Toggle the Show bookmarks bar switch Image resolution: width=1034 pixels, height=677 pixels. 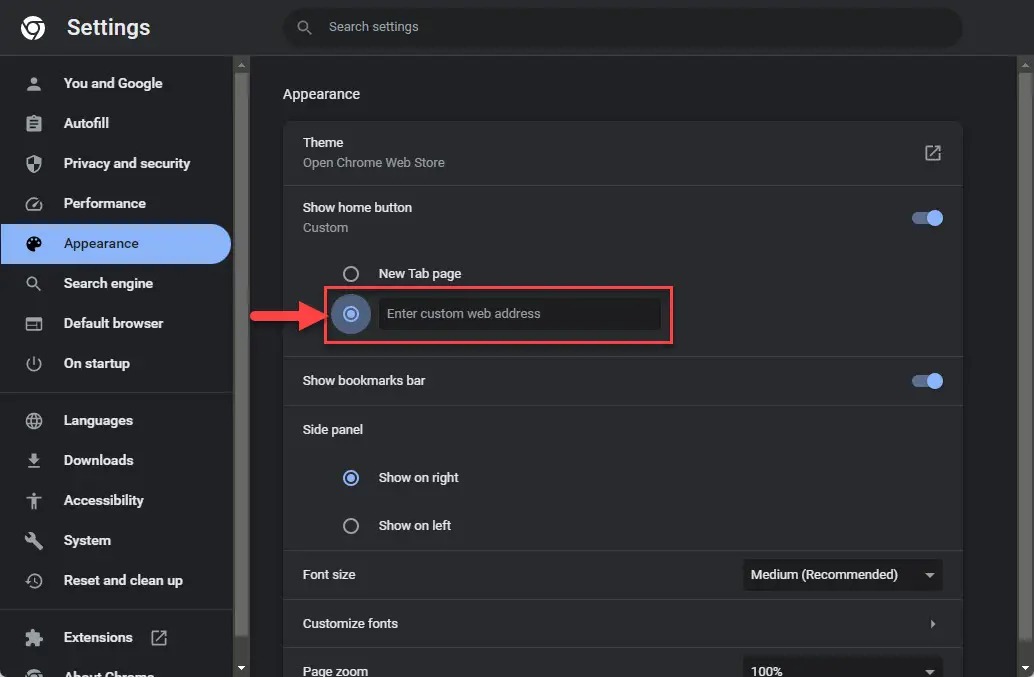click(x=927, y=381)
